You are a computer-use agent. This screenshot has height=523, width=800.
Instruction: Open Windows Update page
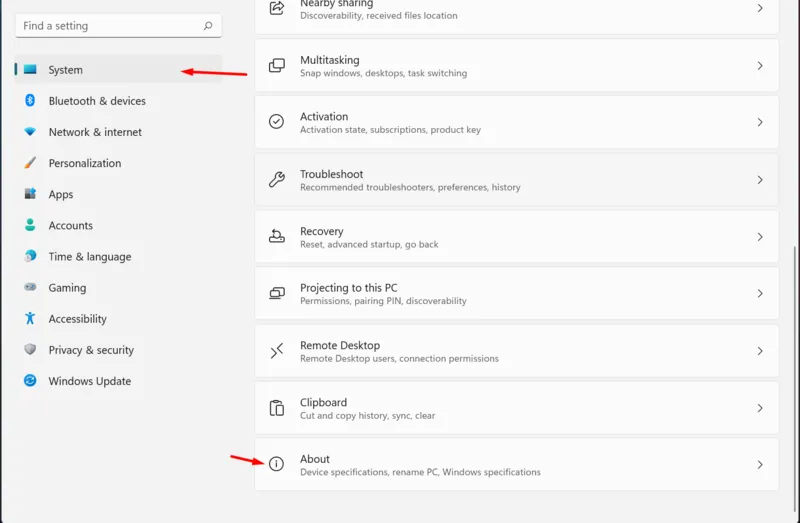pos(118,381)
